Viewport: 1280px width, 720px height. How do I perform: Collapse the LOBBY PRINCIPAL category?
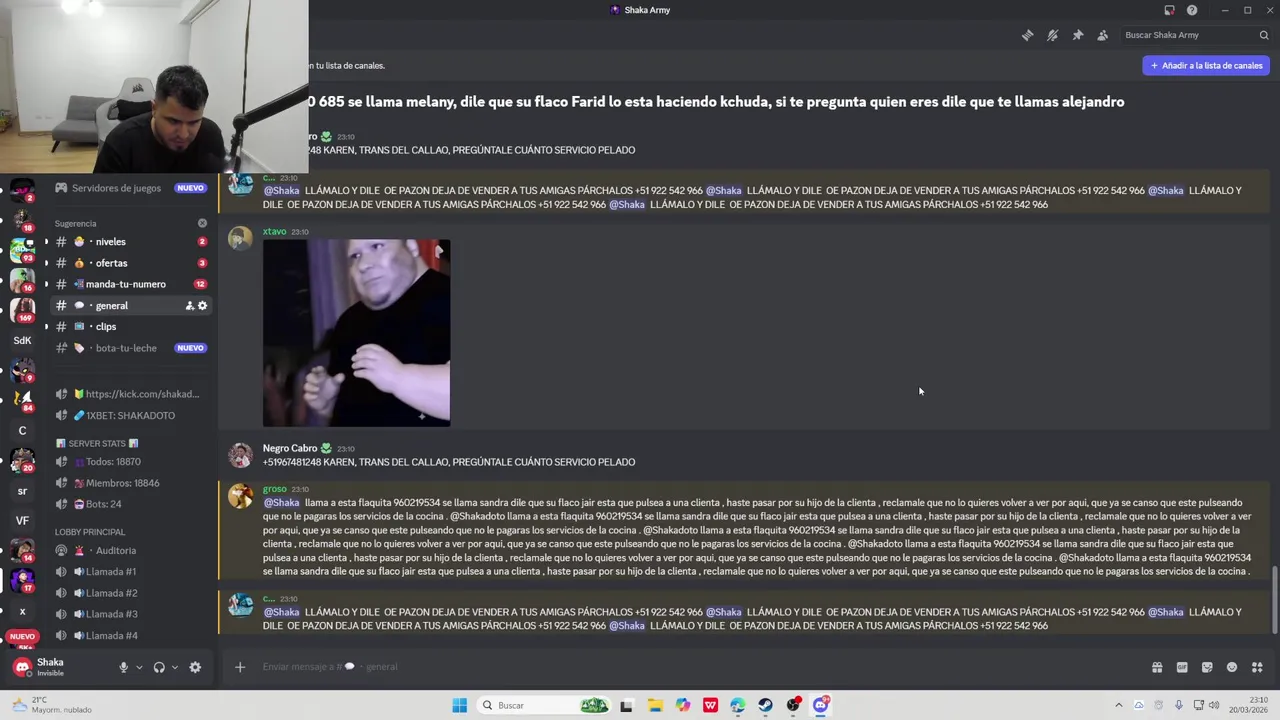[x=90, y=532]
